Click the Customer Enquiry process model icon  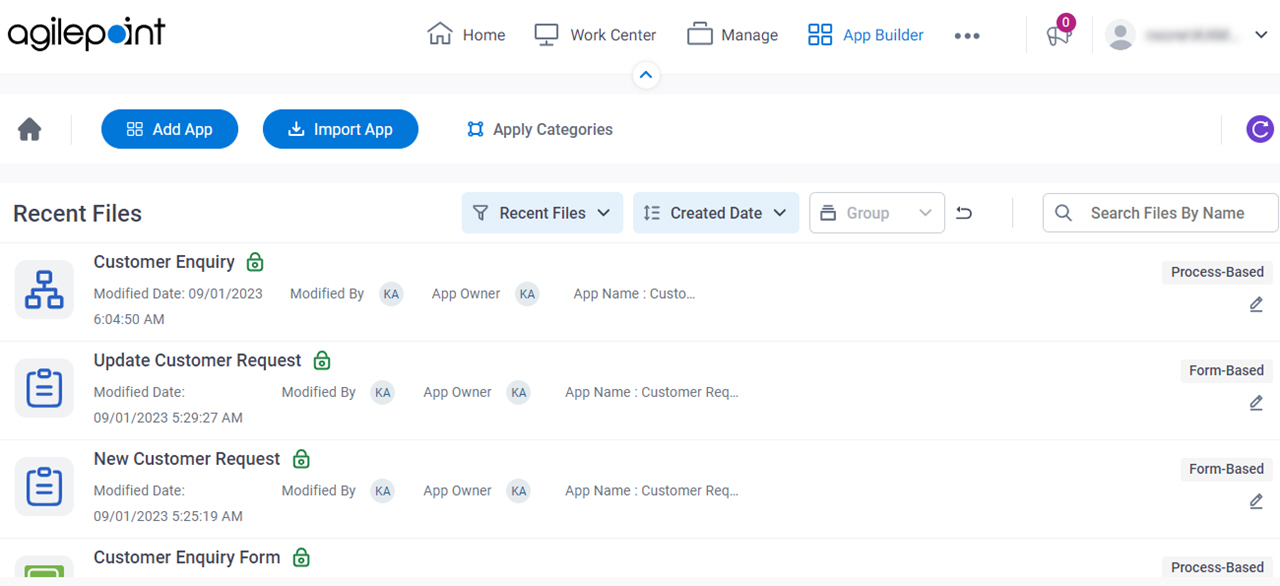[44, 289]
